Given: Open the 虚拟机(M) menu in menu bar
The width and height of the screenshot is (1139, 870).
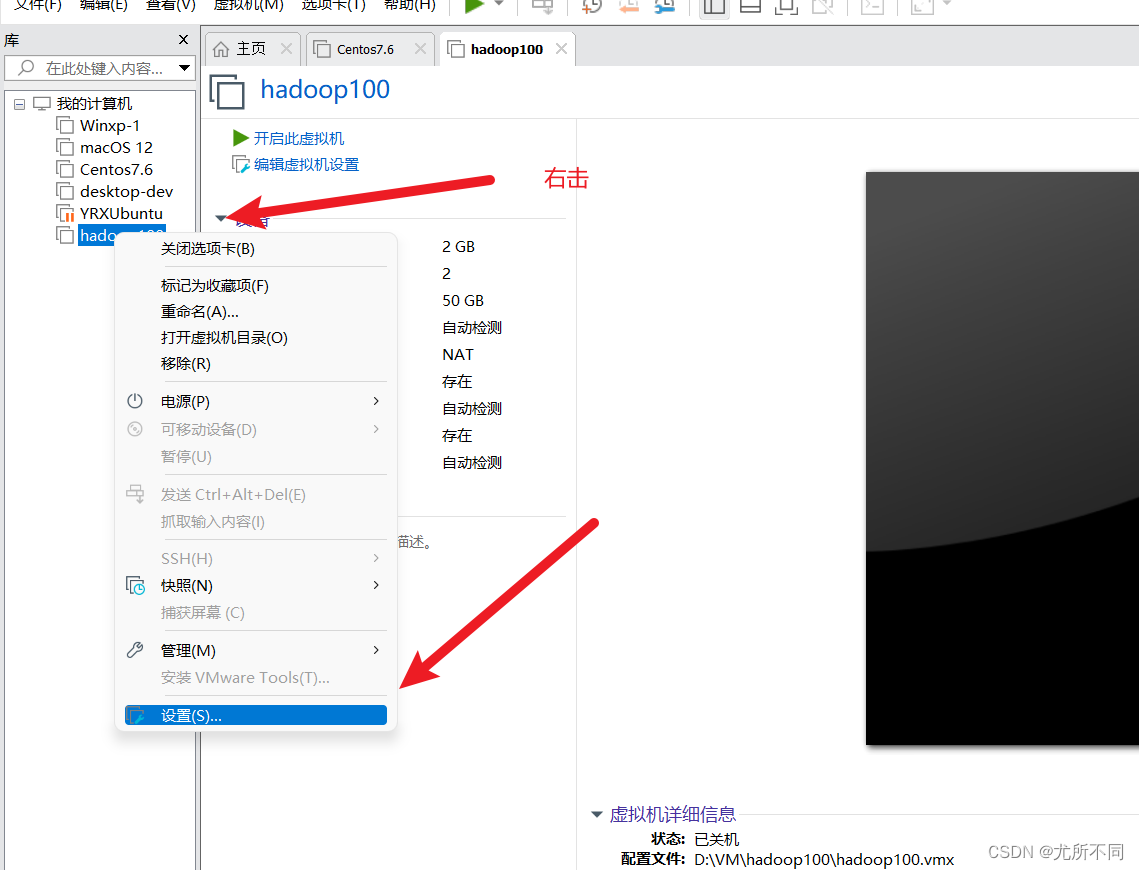Looking at the screenshot, I should [248, 5].
